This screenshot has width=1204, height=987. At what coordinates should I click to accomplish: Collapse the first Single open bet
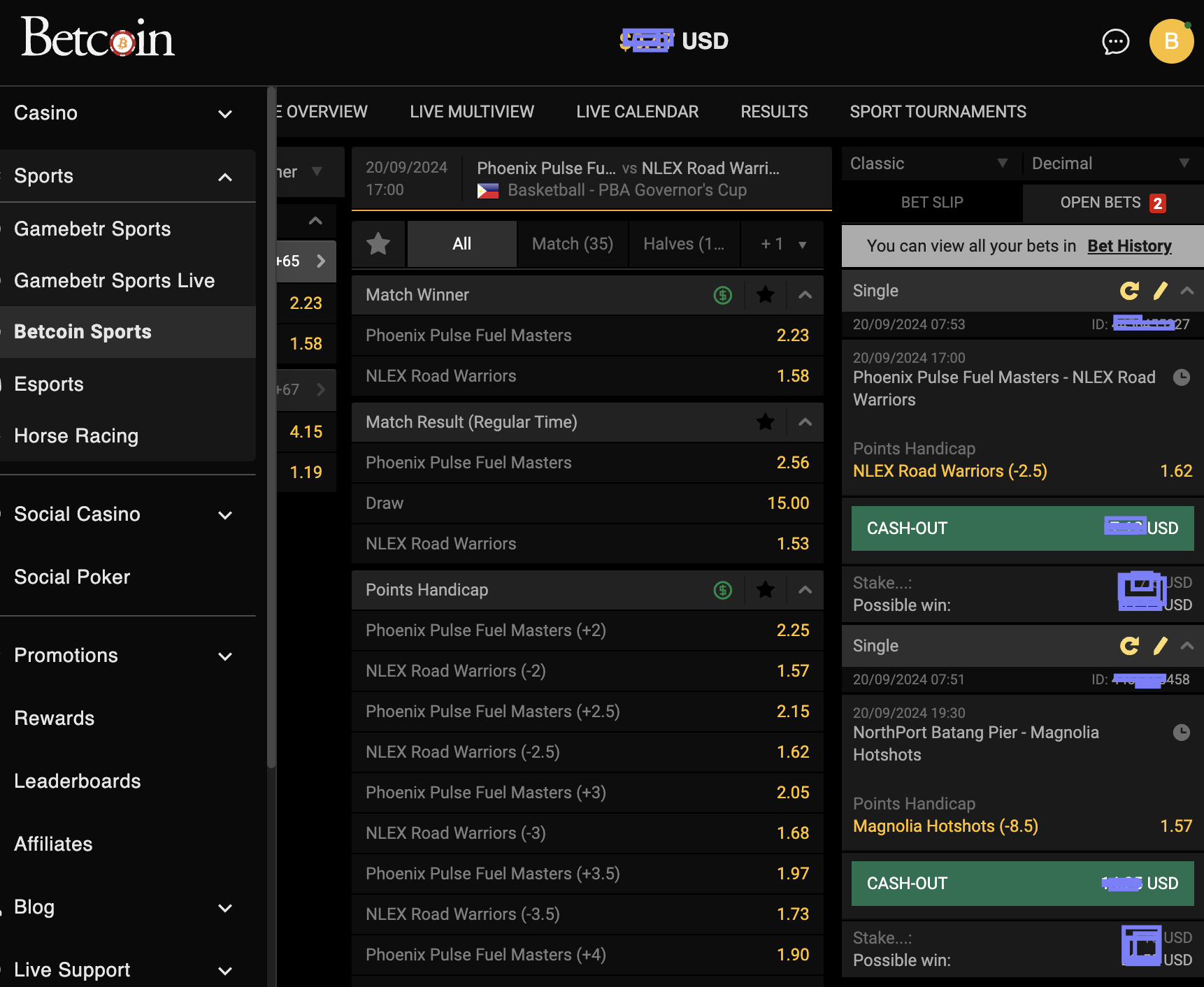tap(1187, 291)
